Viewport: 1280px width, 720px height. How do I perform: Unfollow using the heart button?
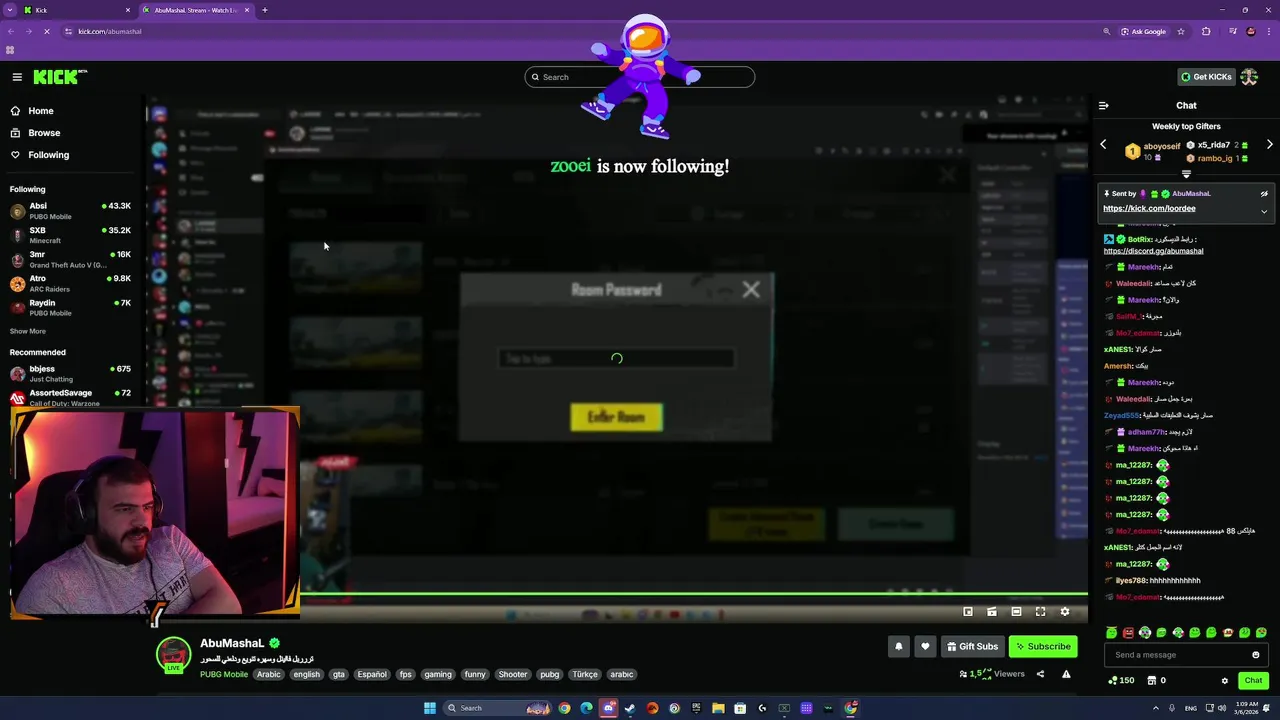(925, 646)
